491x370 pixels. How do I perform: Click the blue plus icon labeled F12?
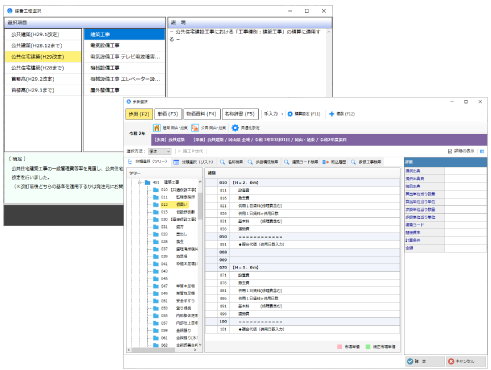pos(332,114)
